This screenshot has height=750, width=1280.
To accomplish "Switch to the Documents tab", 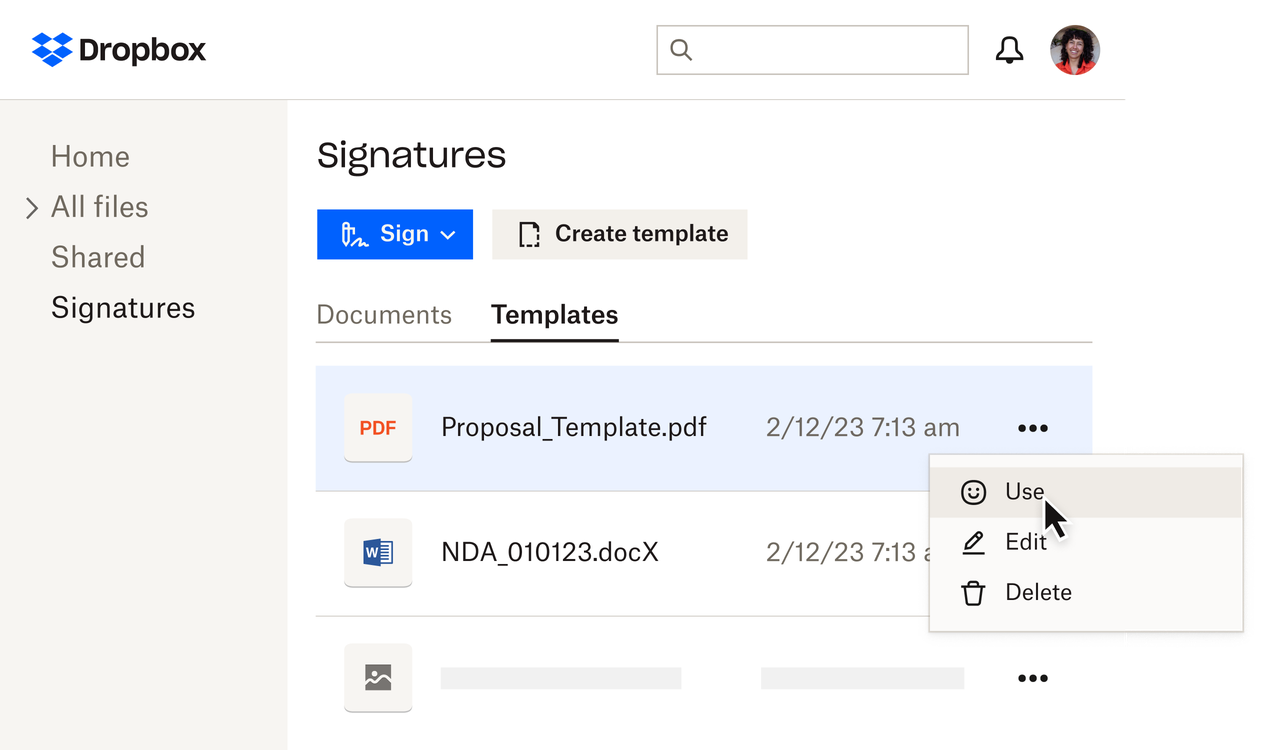I will point(384,315).
